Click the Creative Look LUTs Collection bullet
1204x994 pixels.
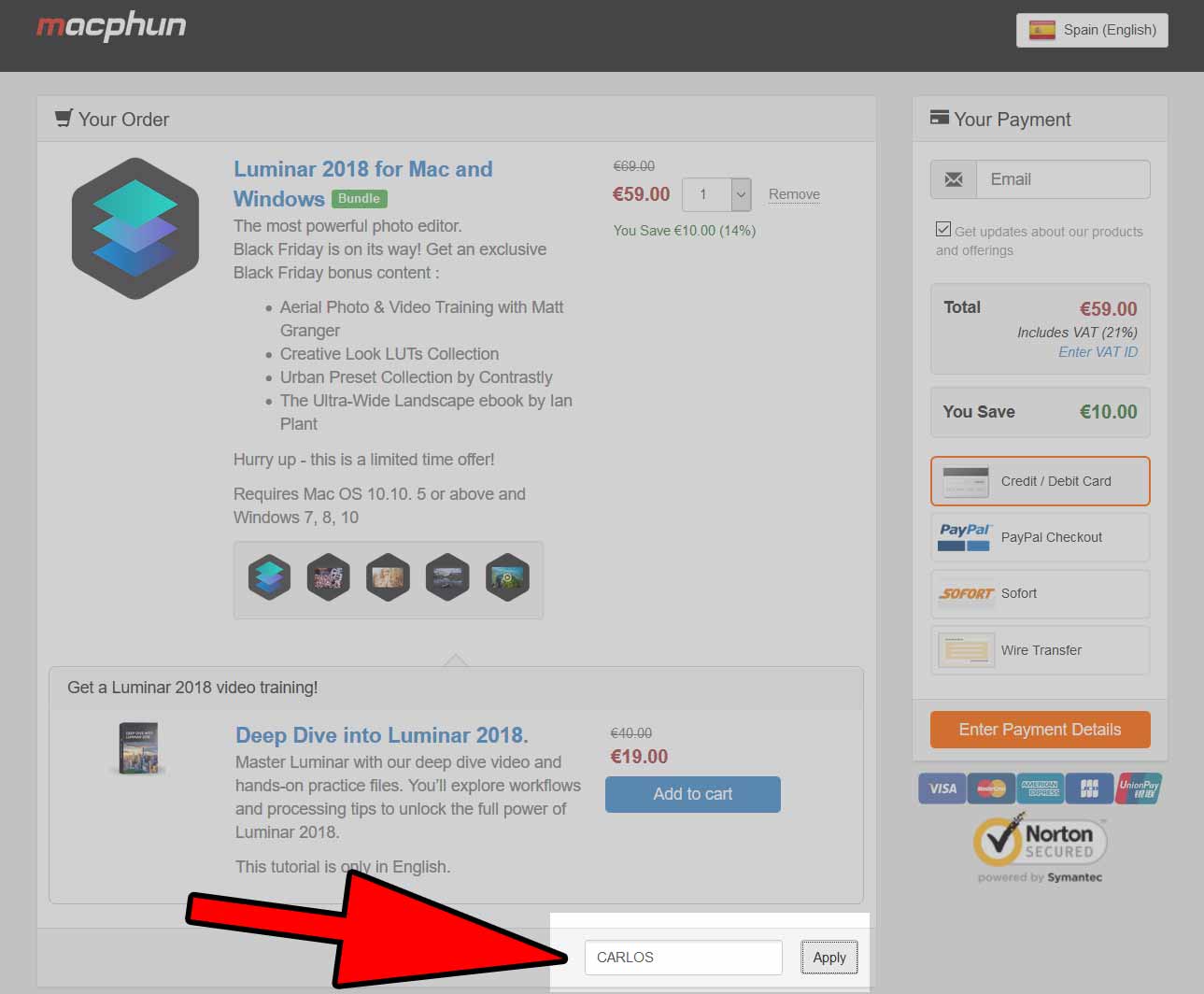click(390, 354)
